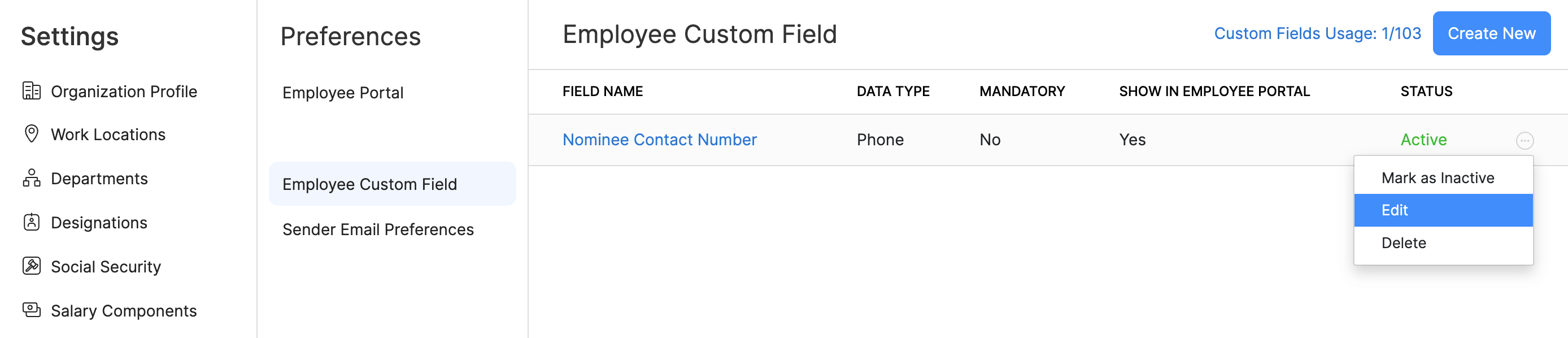Open the row's more options ellipsis
1568x338 pixels.
click(x=1524, y=141)
